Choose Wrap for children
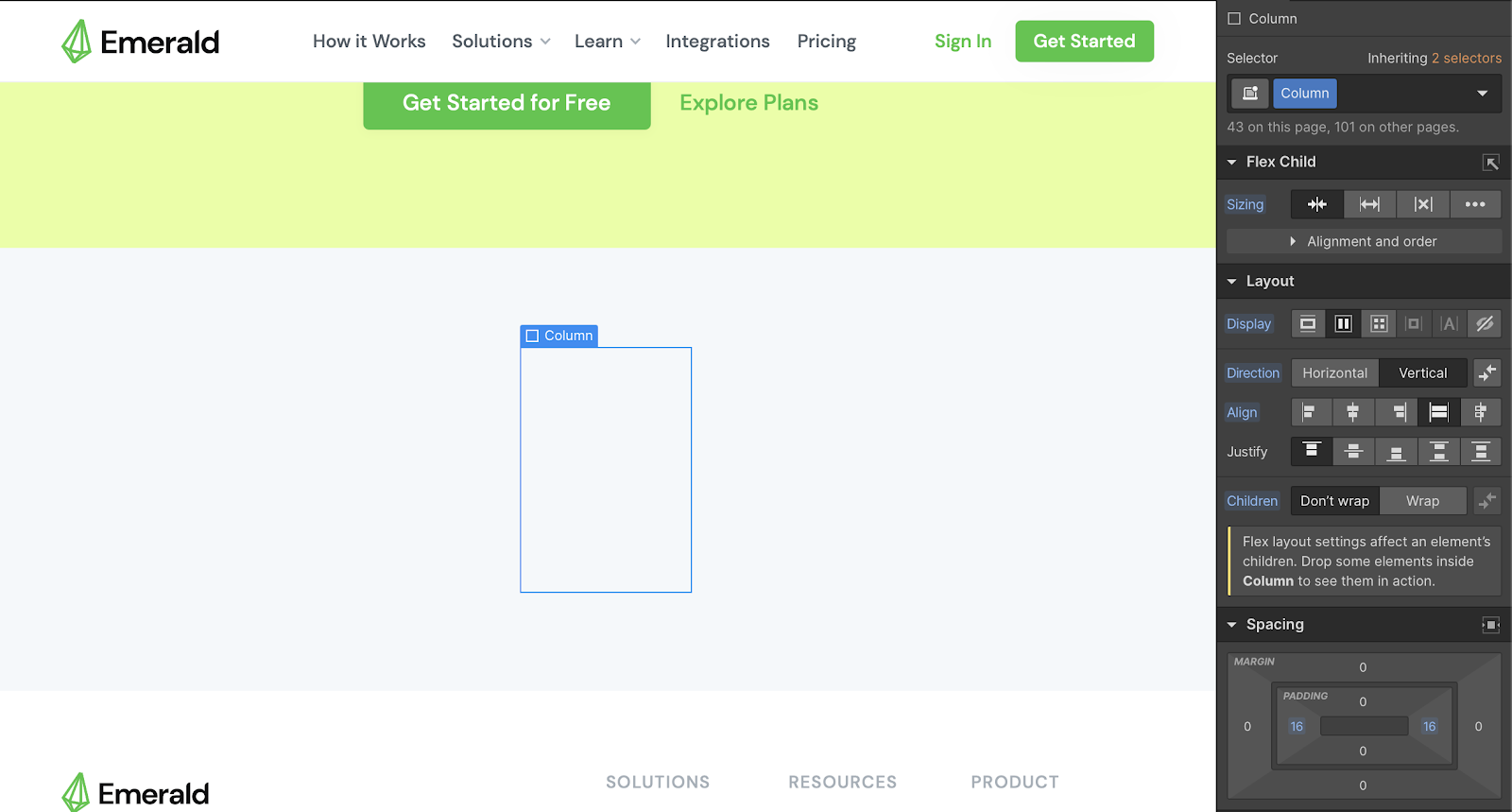The width and height of the screenshot is (1512, 812). tap(1423, 501)
